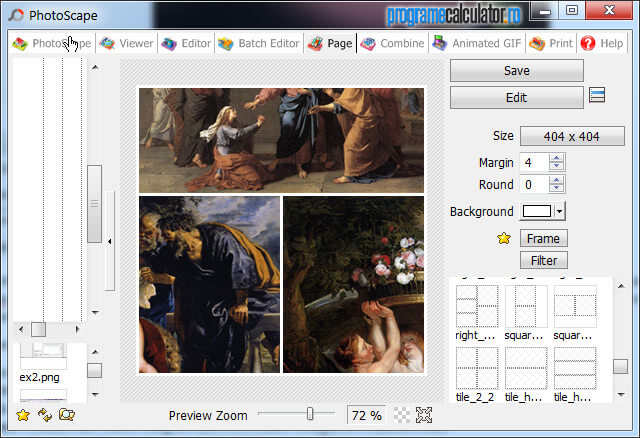Click the template list scroll down arrow
Viewport: 640px width, 438px height.
621,394
